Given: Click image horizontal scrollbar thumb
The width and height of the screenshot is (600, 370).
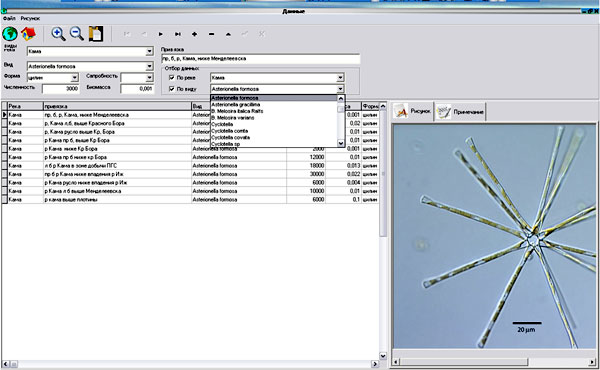Looking at the screenshot, I should (x=464, y=362).
